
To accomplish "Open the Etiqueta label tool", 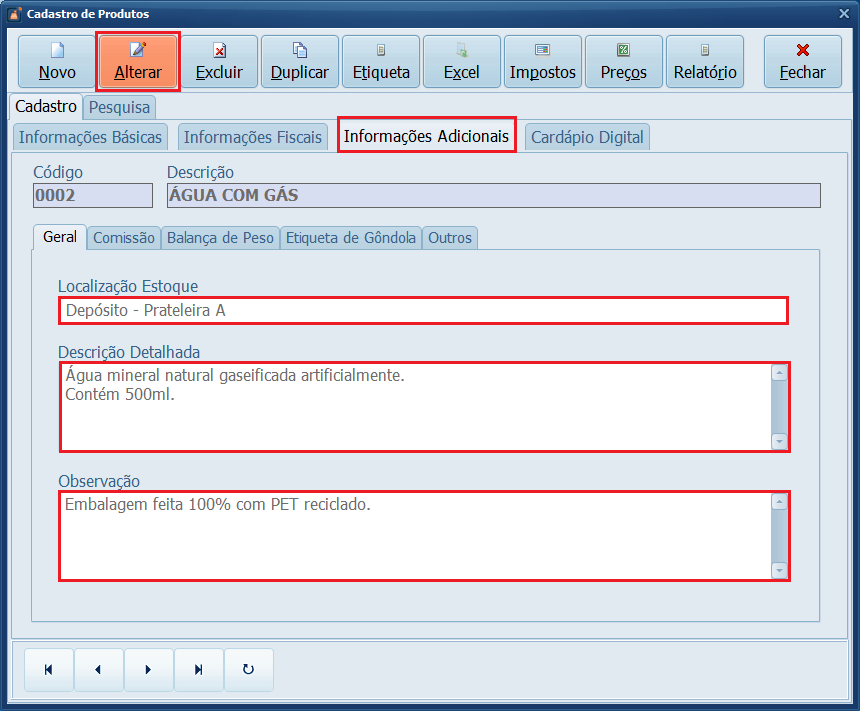I will (x=381, y=62).
